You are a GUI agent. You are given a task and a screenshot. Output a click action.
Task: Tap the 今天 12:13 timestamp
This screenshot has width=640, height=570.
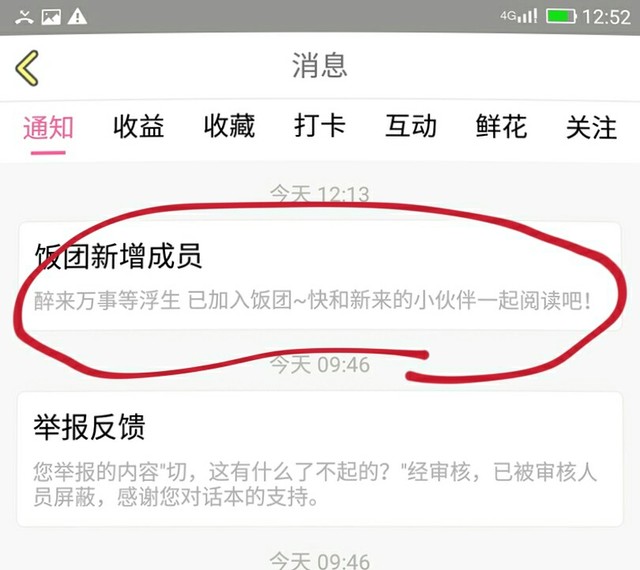[320, 194]
